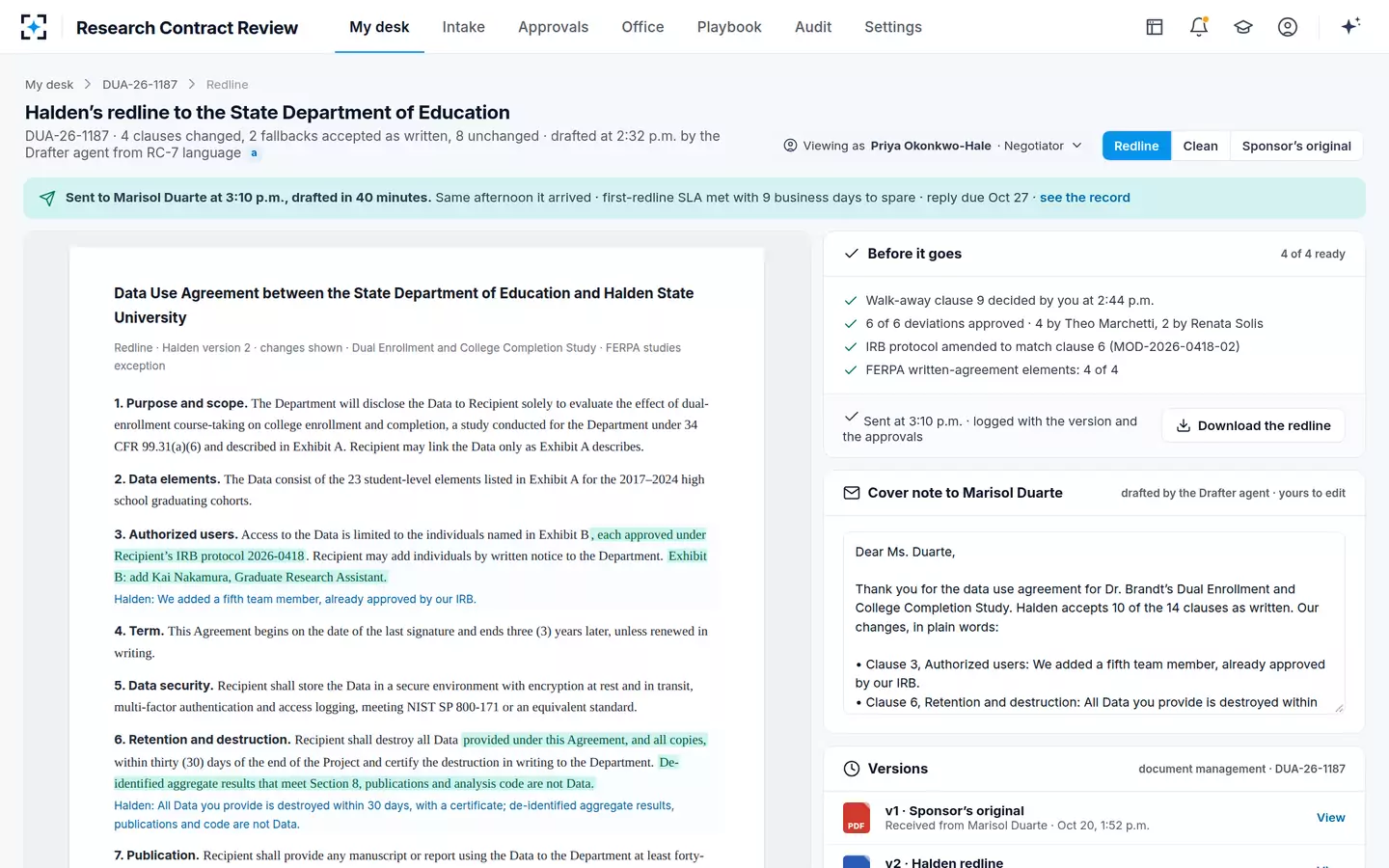Click the checkmark icon next to Before it goes
This screenshot has height=868, width=1389.
pyautogui.click(x=852, y=254)
